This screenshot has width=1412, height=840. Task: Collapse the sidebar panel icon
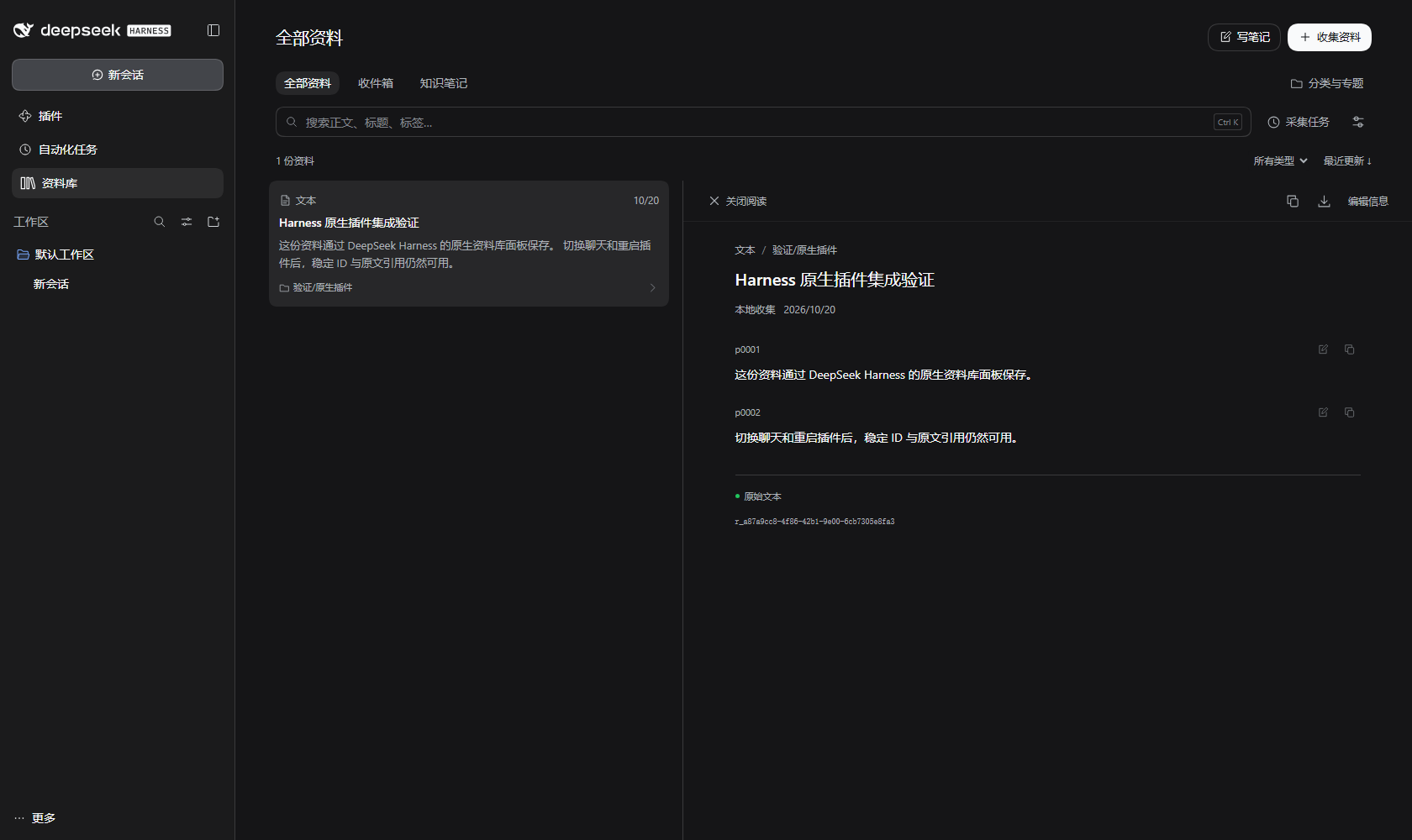click(213, 30)
